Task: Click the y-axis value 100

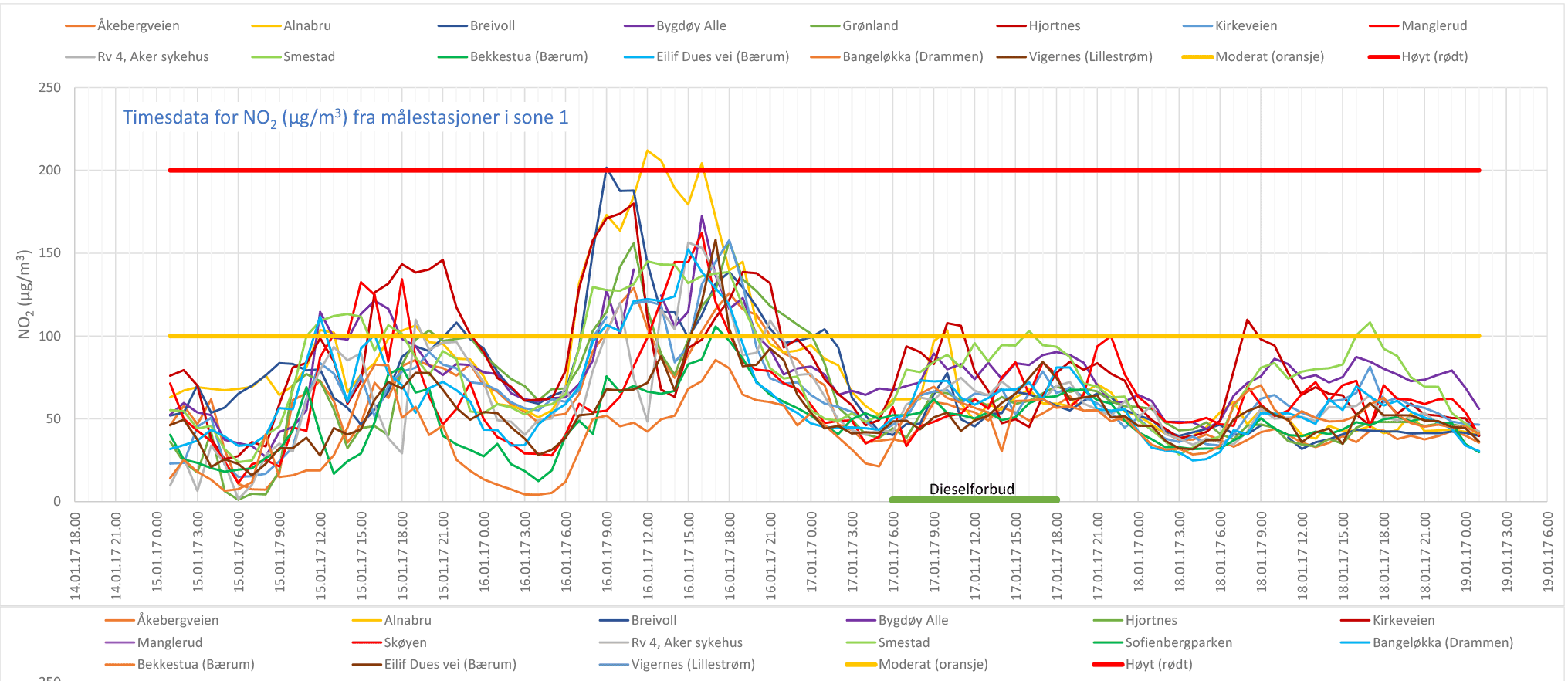Action: click(50, 336)
